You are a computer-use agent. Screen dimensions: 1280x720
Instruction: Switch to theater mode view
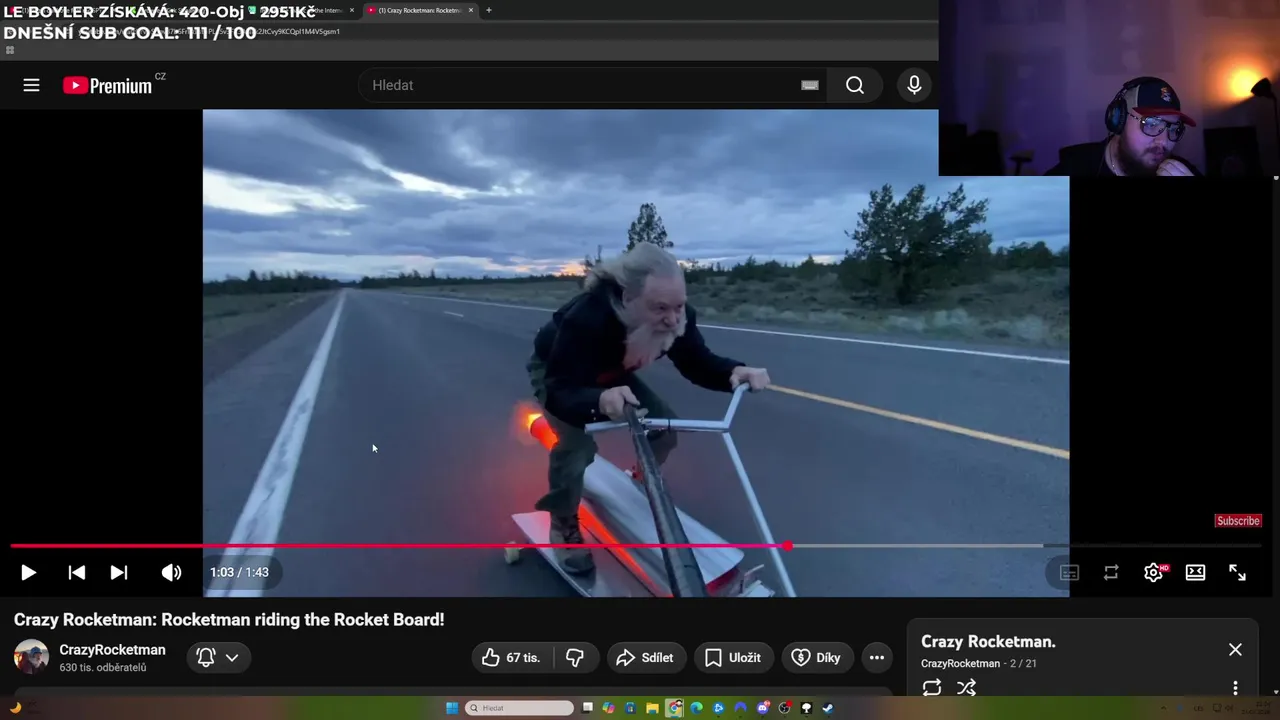pos(1195,572)
